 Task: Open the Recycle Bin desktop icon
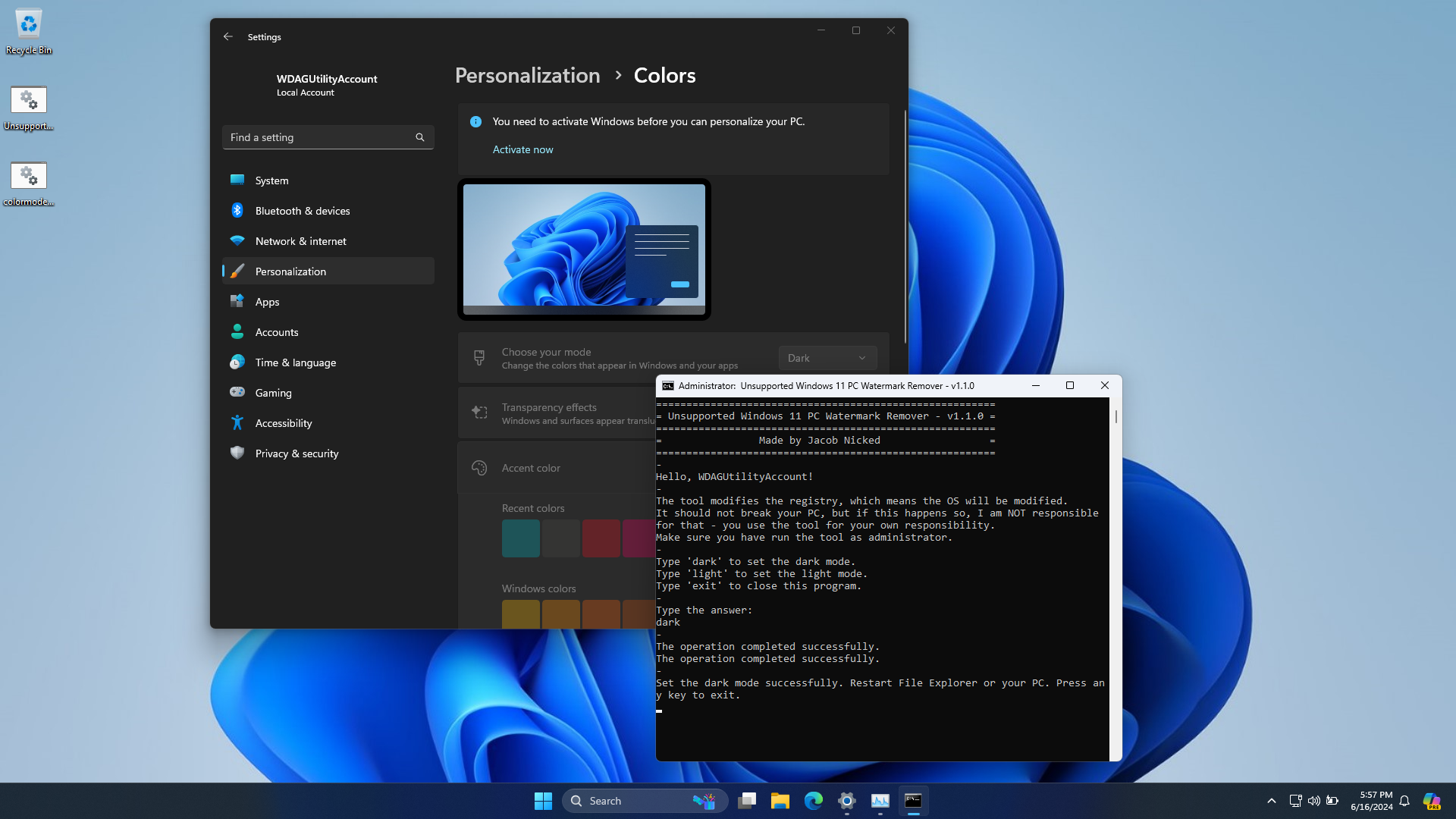(29, 30)
